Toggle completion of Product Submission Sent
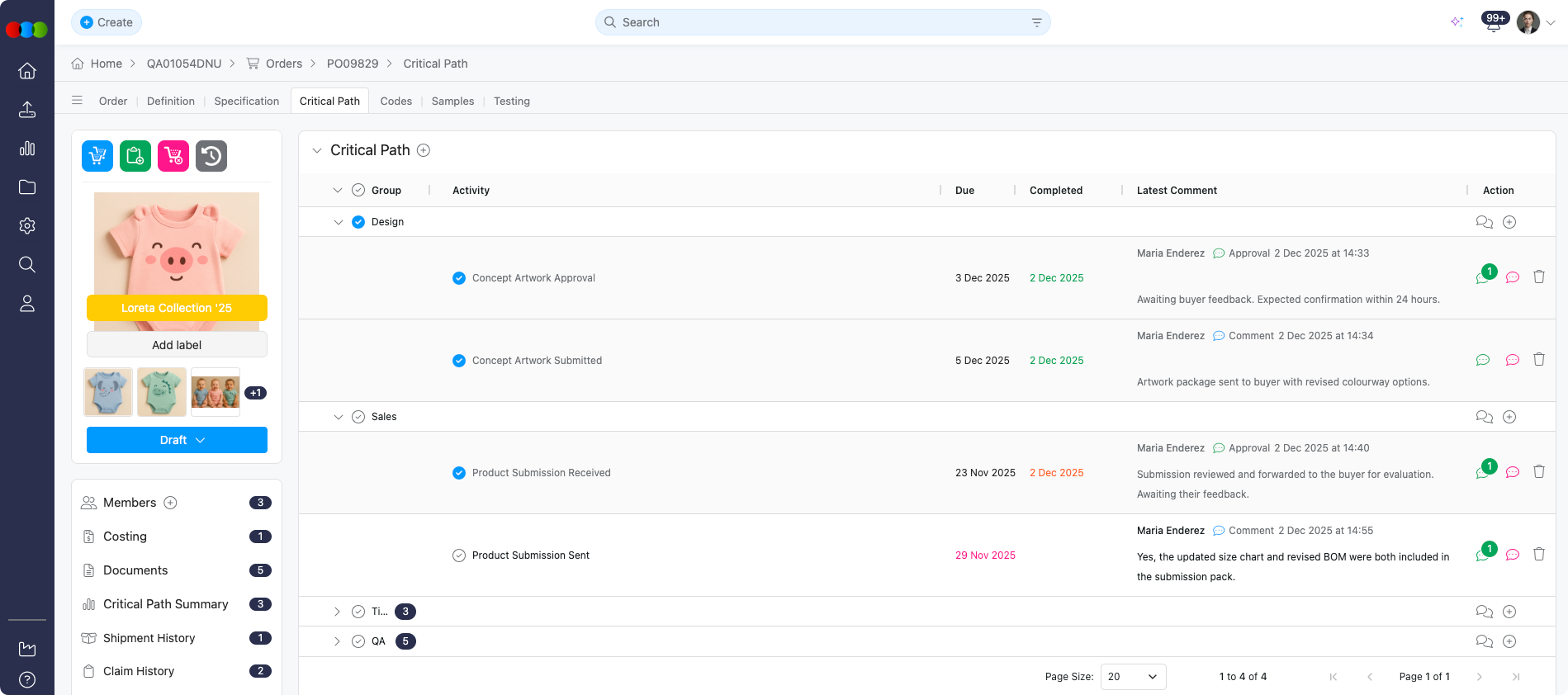Image resolution: width=1568 pixels, height=695 pixels. (459, 556)
